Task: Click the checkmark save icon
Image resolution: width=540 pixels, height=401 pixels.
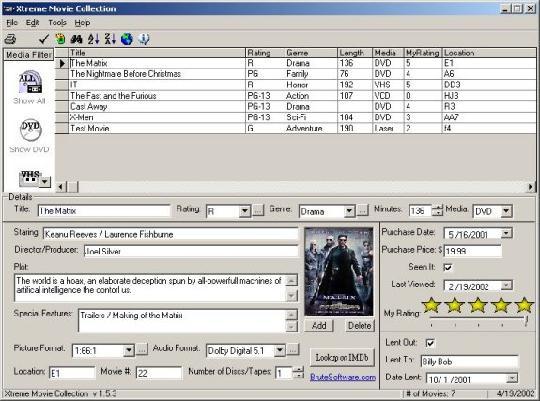Action: [44, 39]
